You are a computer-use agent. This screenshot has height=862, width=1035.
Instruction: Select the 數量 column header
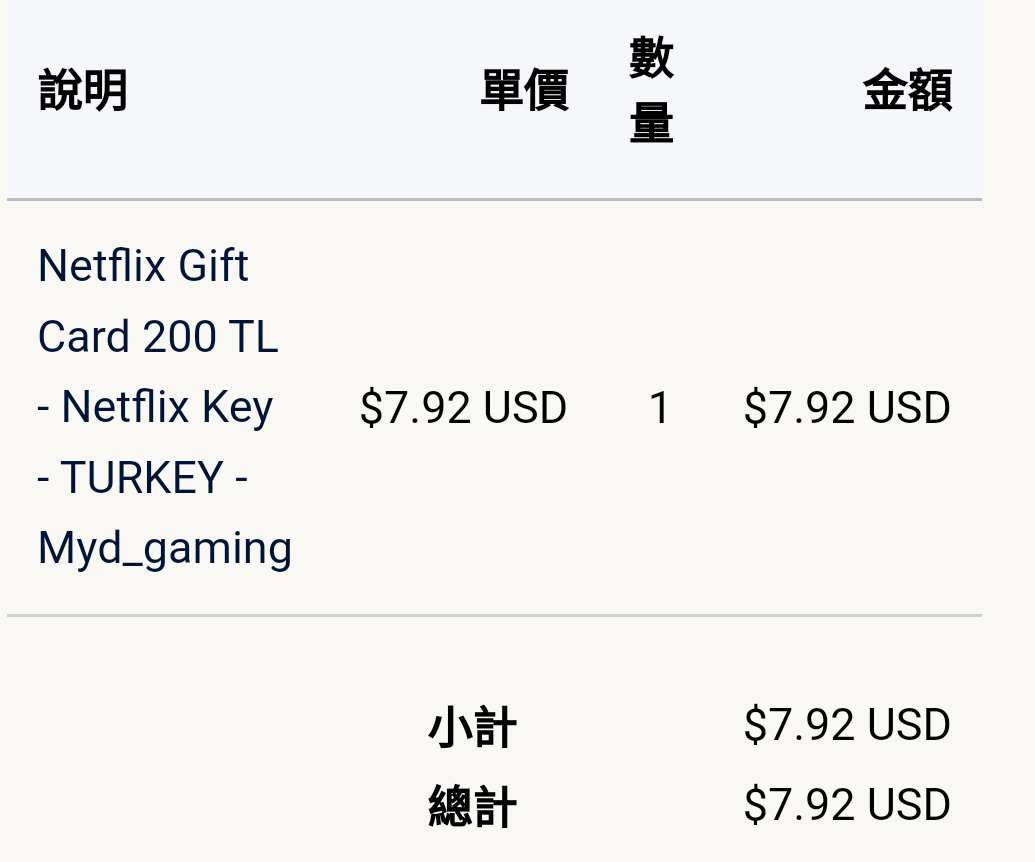651,91
